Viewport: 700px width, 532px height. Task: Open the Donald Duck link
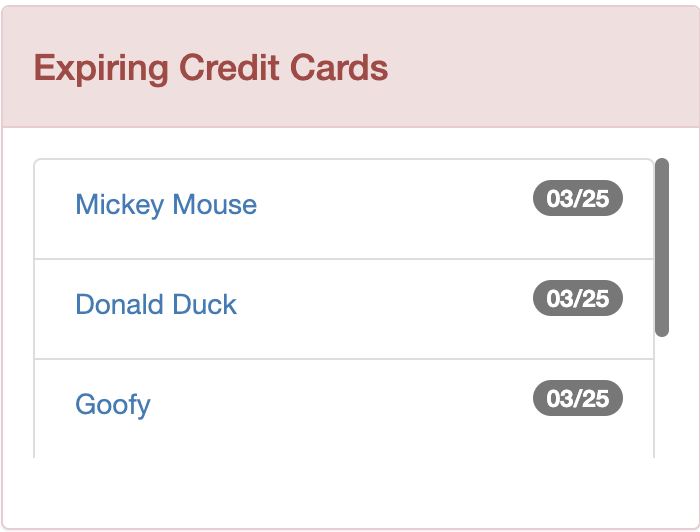tap(156, 305)
